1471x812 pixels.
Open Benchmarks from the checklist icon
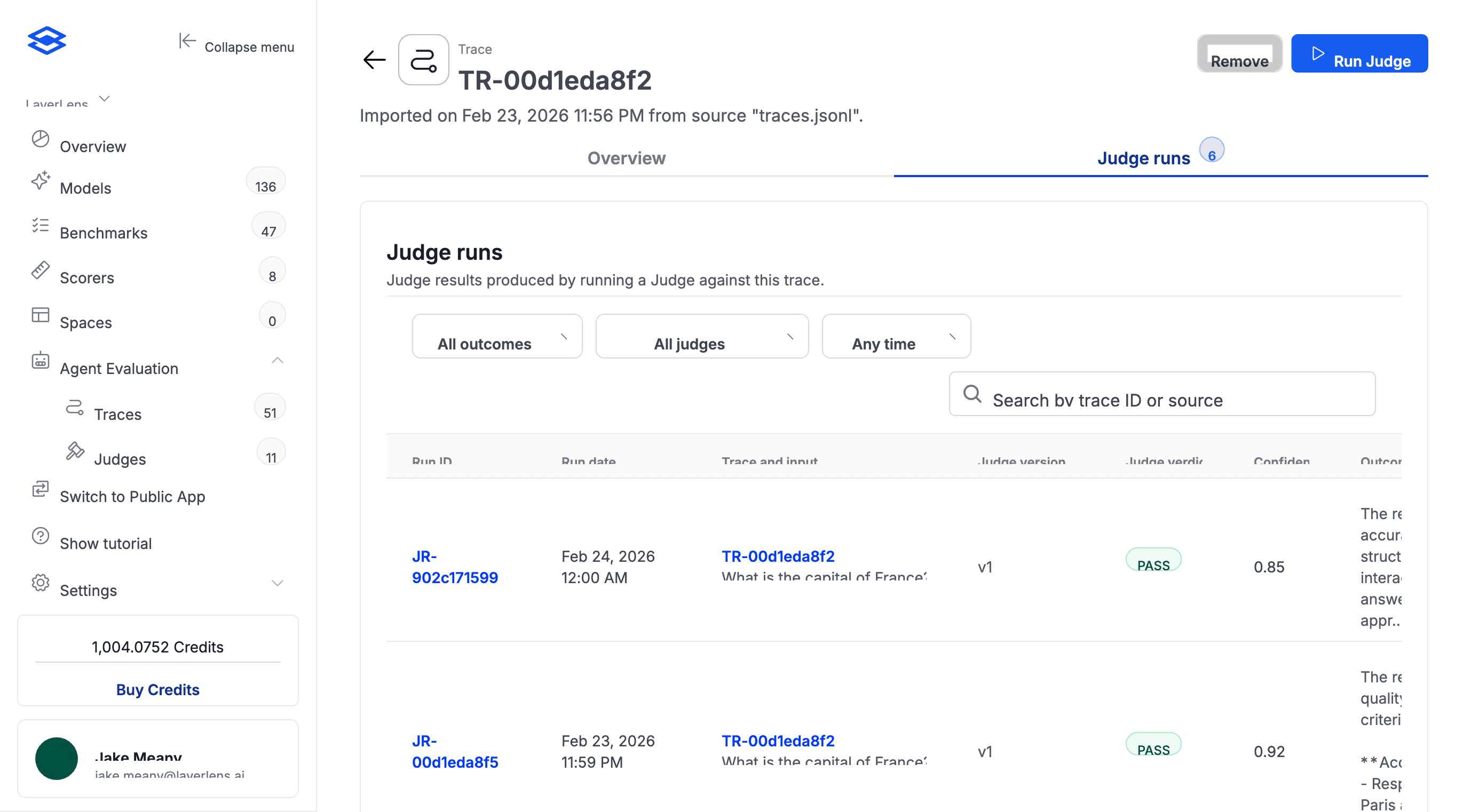click(40, 225)
